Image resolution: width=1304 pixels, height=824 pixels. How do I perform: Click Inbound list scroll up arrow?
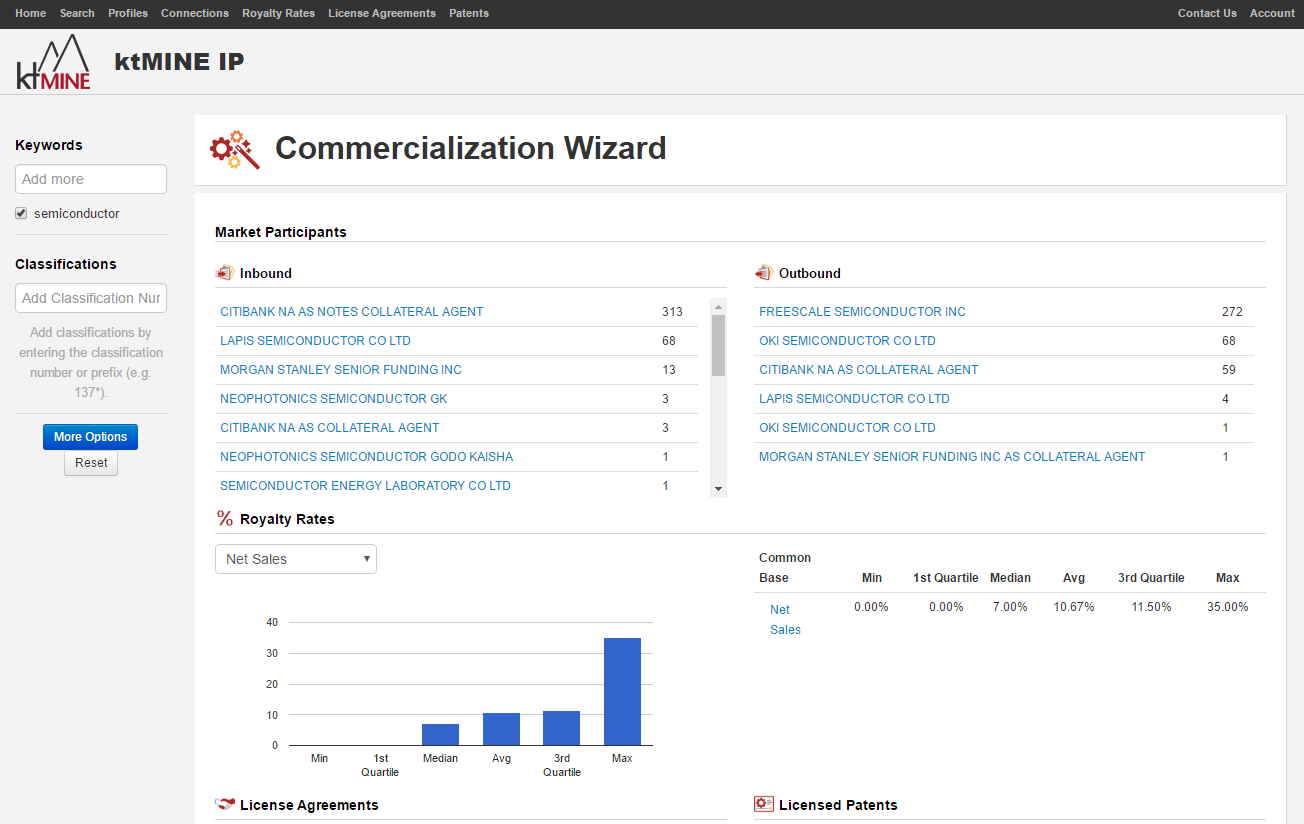pyautogui.click(x=718, y=305)
